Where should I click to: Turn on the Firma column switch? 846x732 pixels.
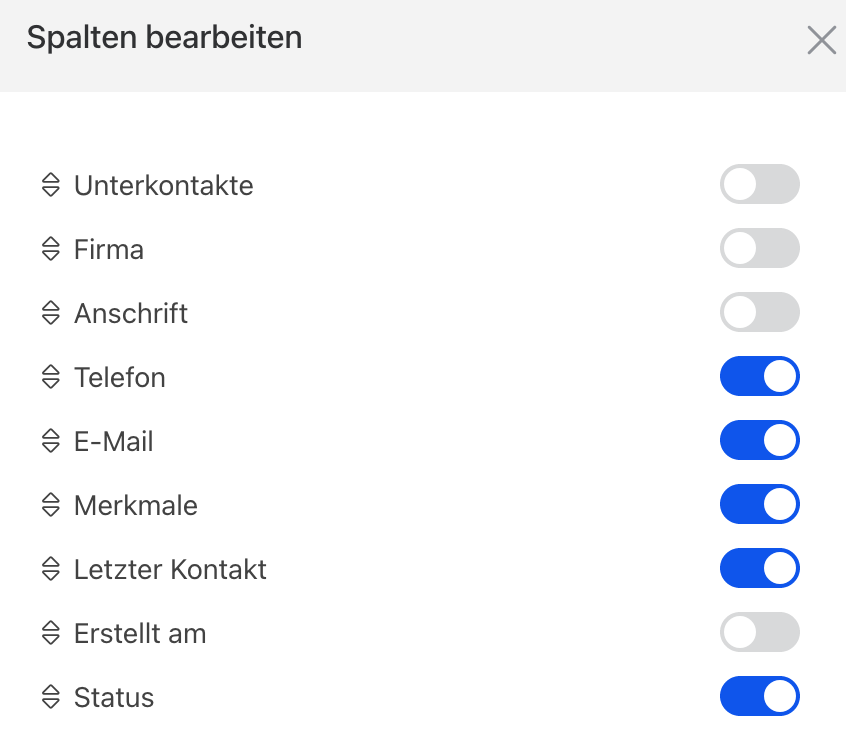(759, 249)
